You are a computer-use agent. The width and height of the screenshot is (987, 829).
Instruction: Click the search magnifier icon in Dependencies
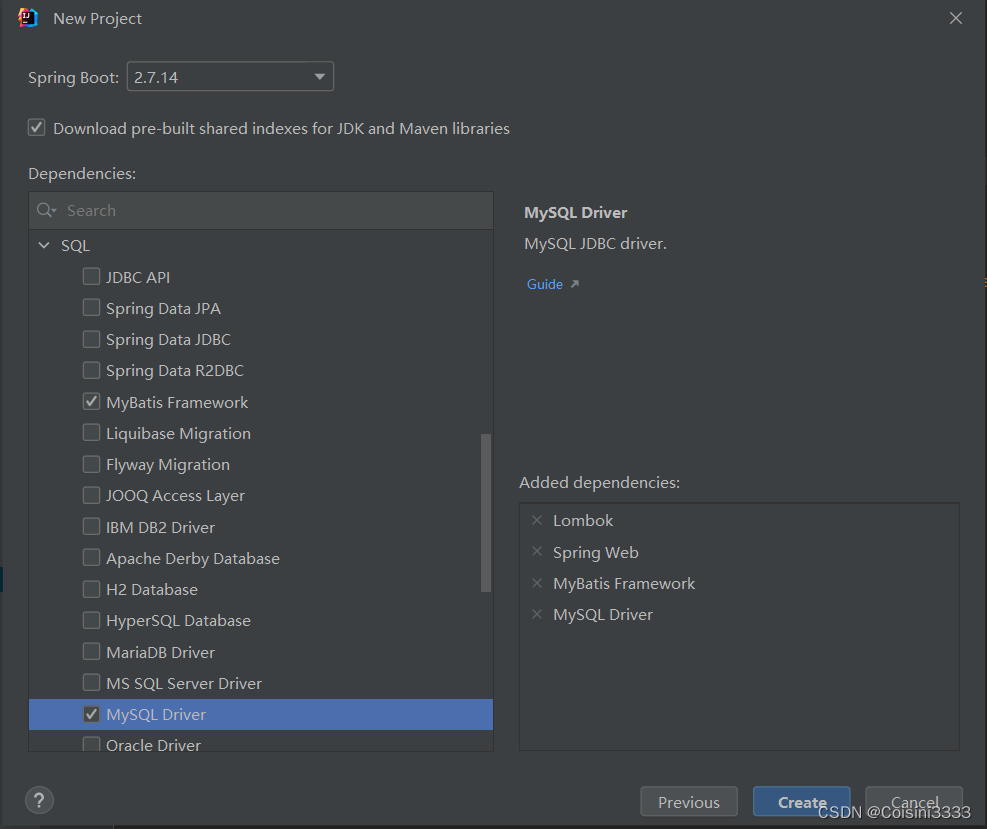45,210
